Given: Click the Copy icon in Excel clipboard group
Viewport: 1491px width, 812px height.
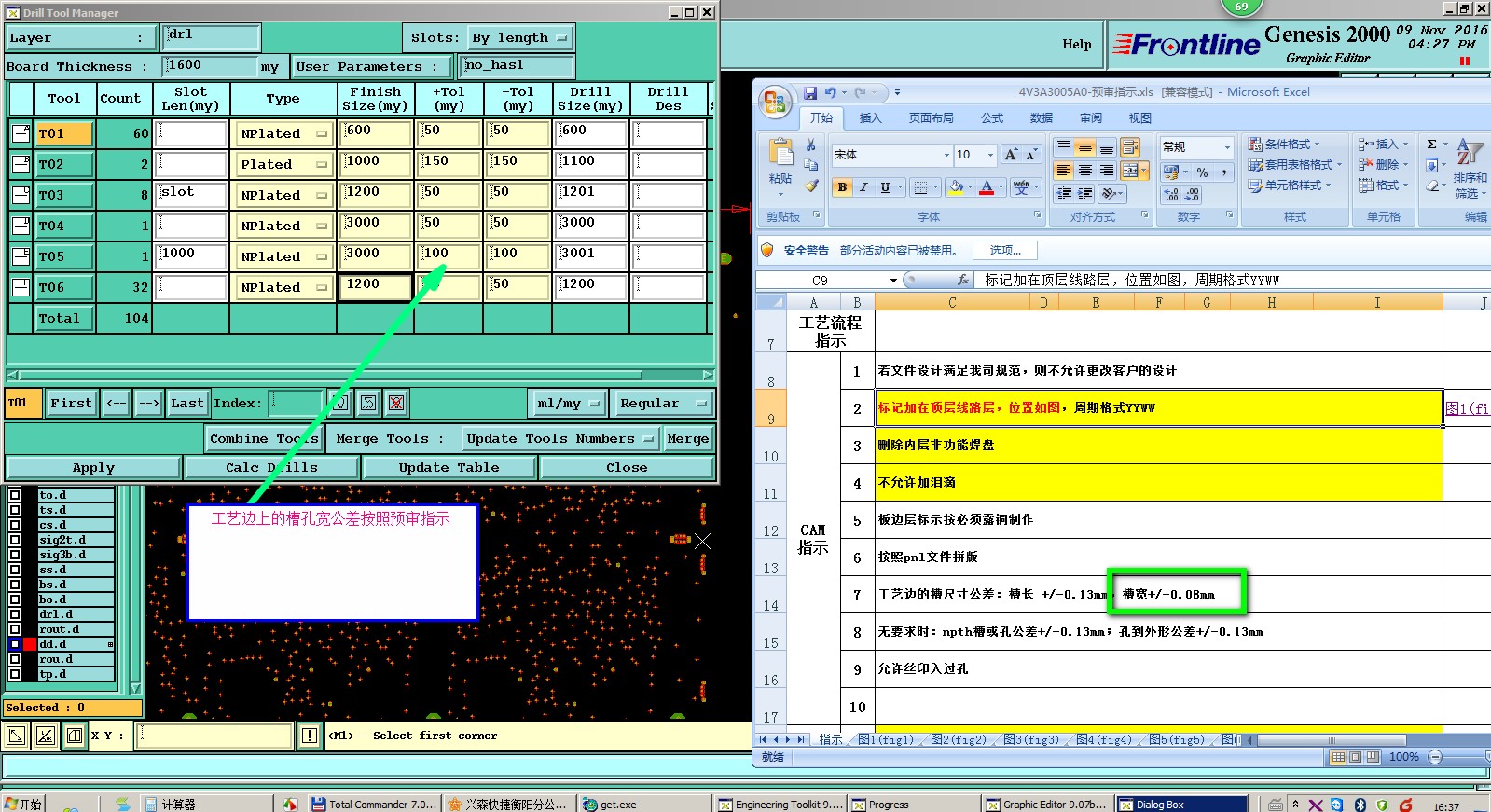Looking at the screenshot, I should [811, 165].
